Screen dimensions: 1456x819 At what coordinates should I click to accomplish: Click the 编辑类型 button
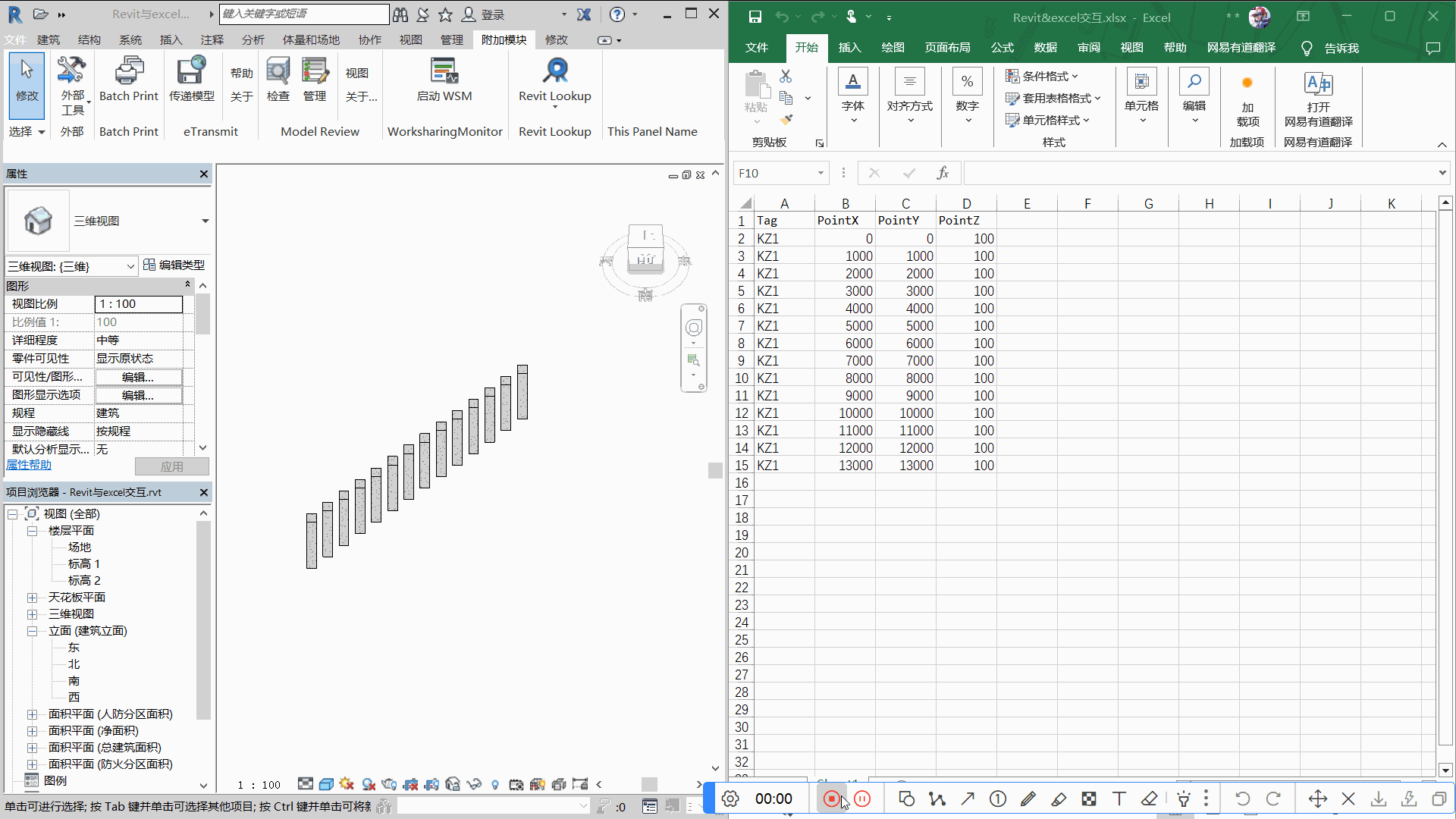[x=174, y=265]
